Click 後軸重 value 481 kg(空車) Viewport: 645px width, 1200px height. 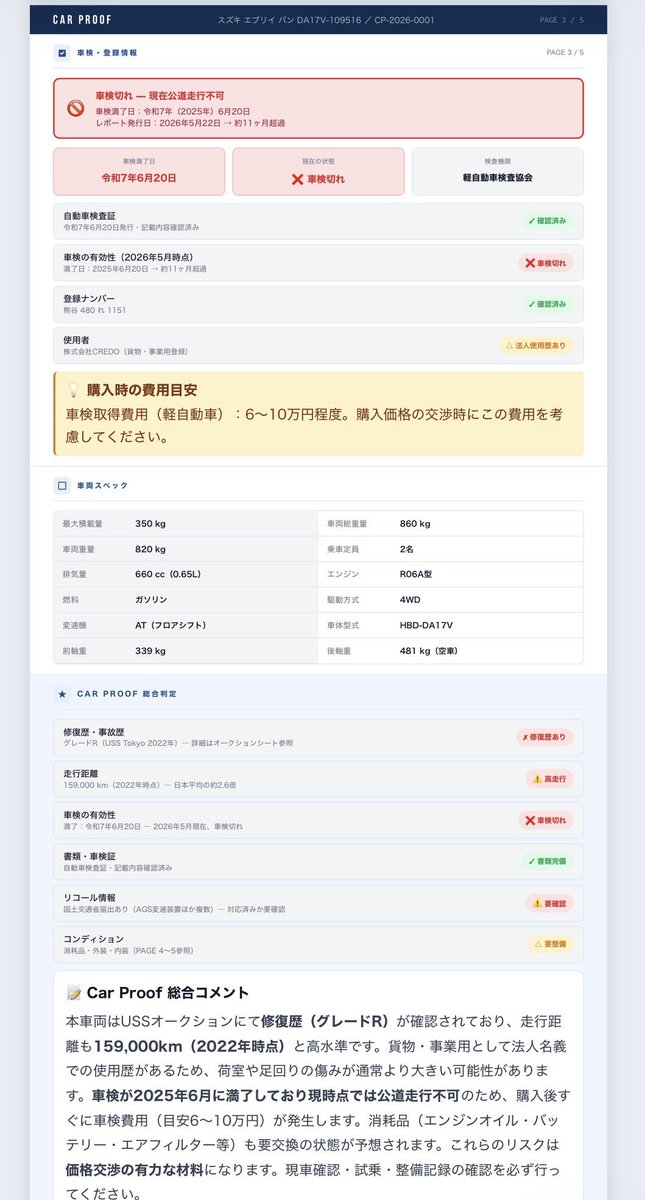432,651
